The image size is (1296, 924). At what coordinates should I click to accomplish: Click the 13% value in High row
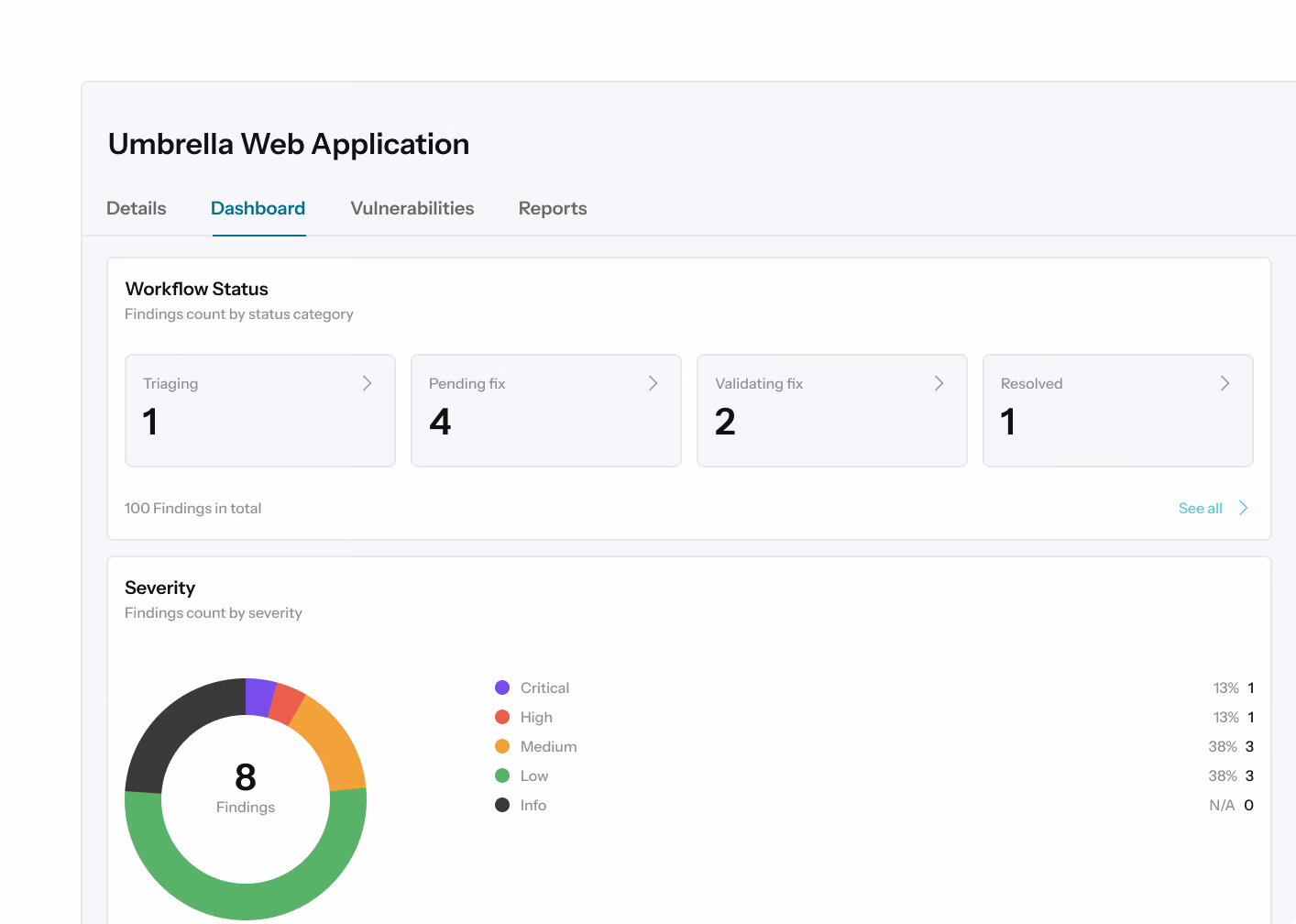point(1226,717)
